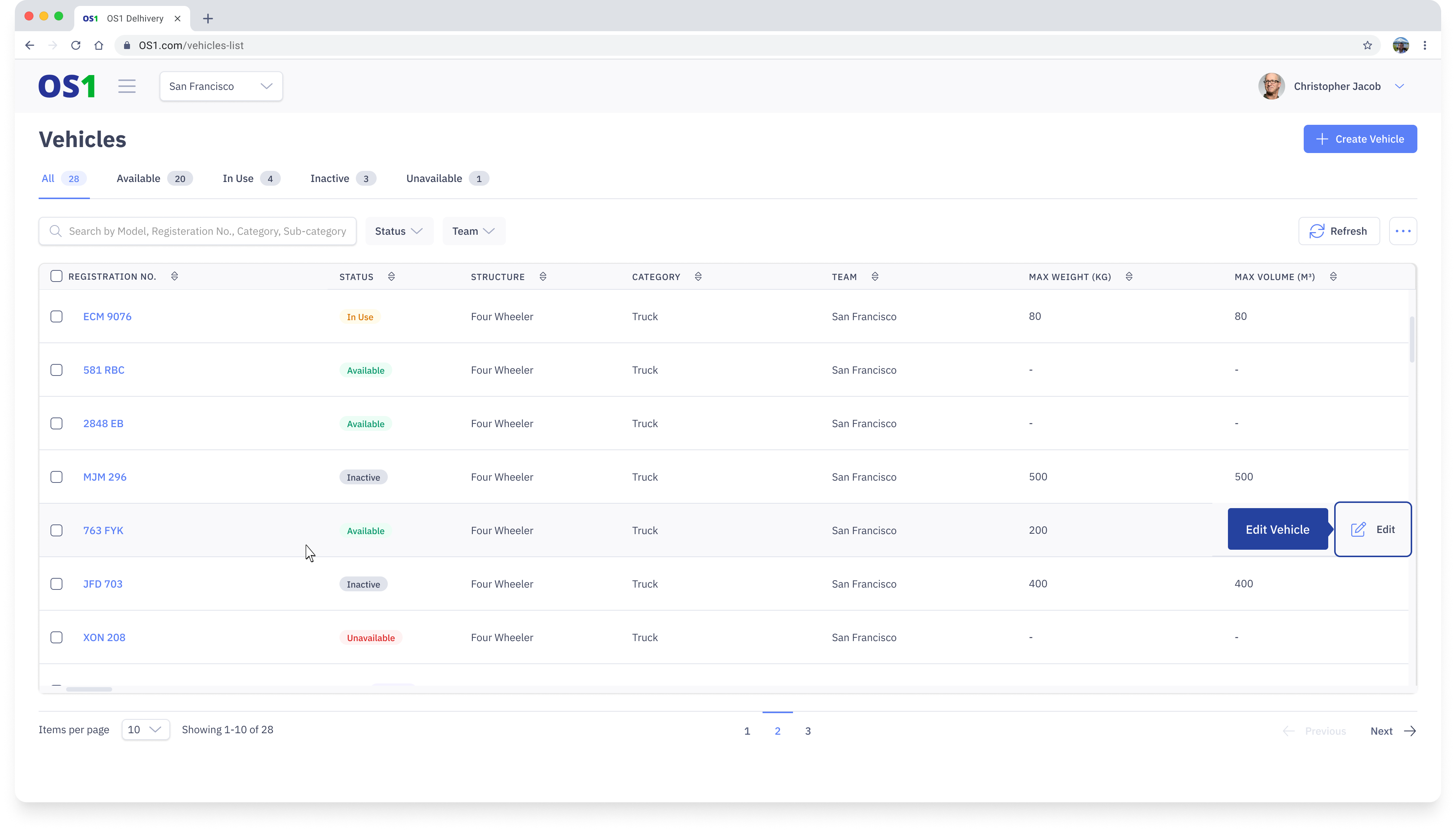Screen dimensions: 1456x832
Task: Check the ECM 9076 row checkbox
Action: coord(56,316)
